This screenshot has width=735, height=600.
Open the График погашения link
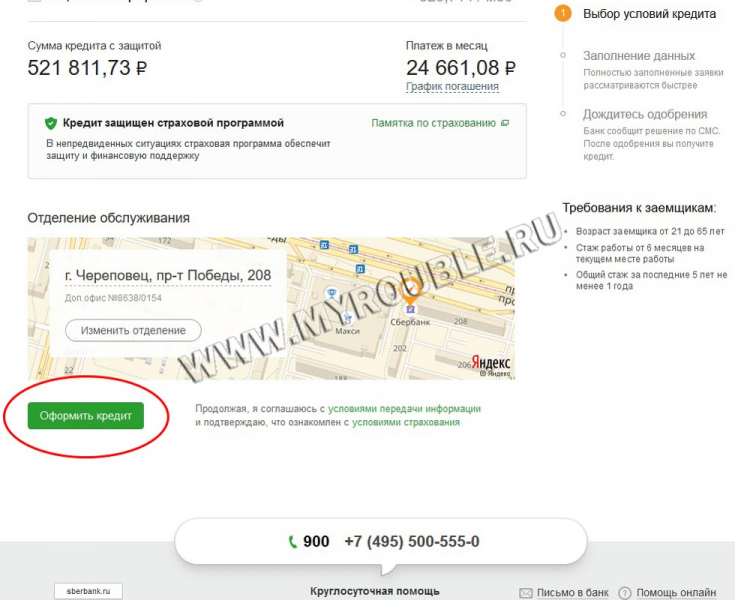tap(452, 87)
